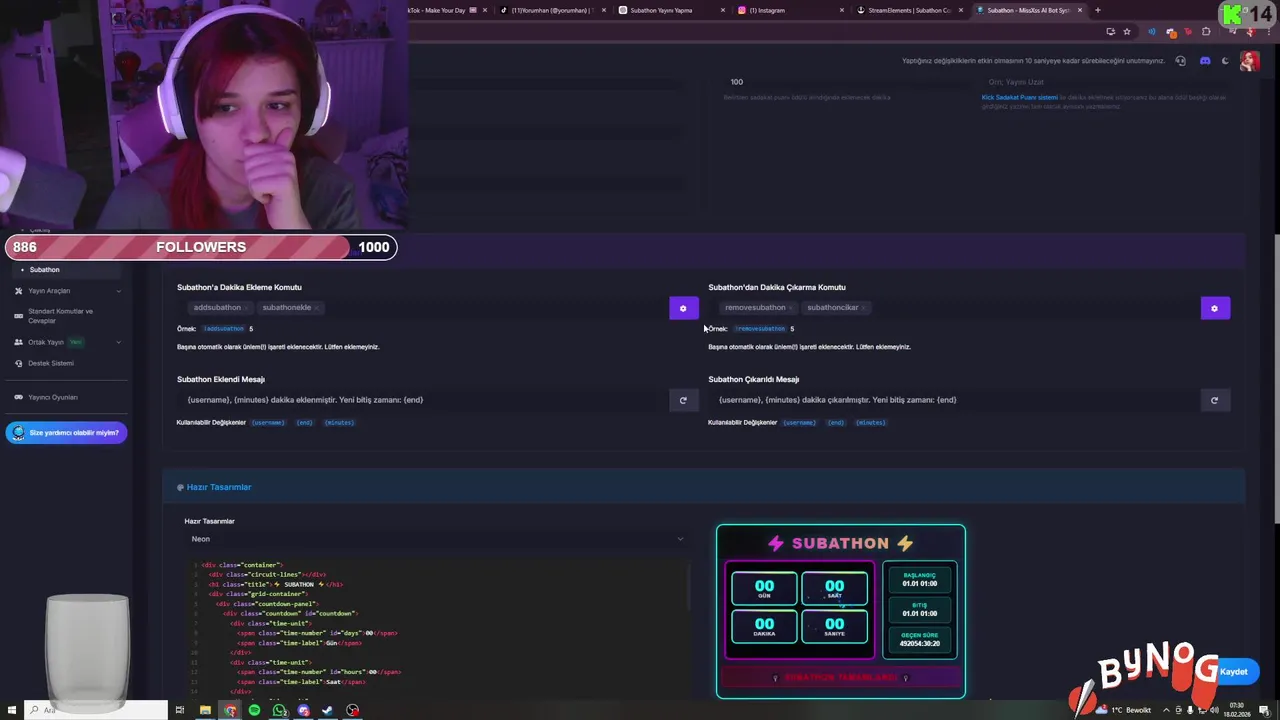1280x720 pixels.
Task: Click {username} variable under Eklendi message
Action: [268, 423]
